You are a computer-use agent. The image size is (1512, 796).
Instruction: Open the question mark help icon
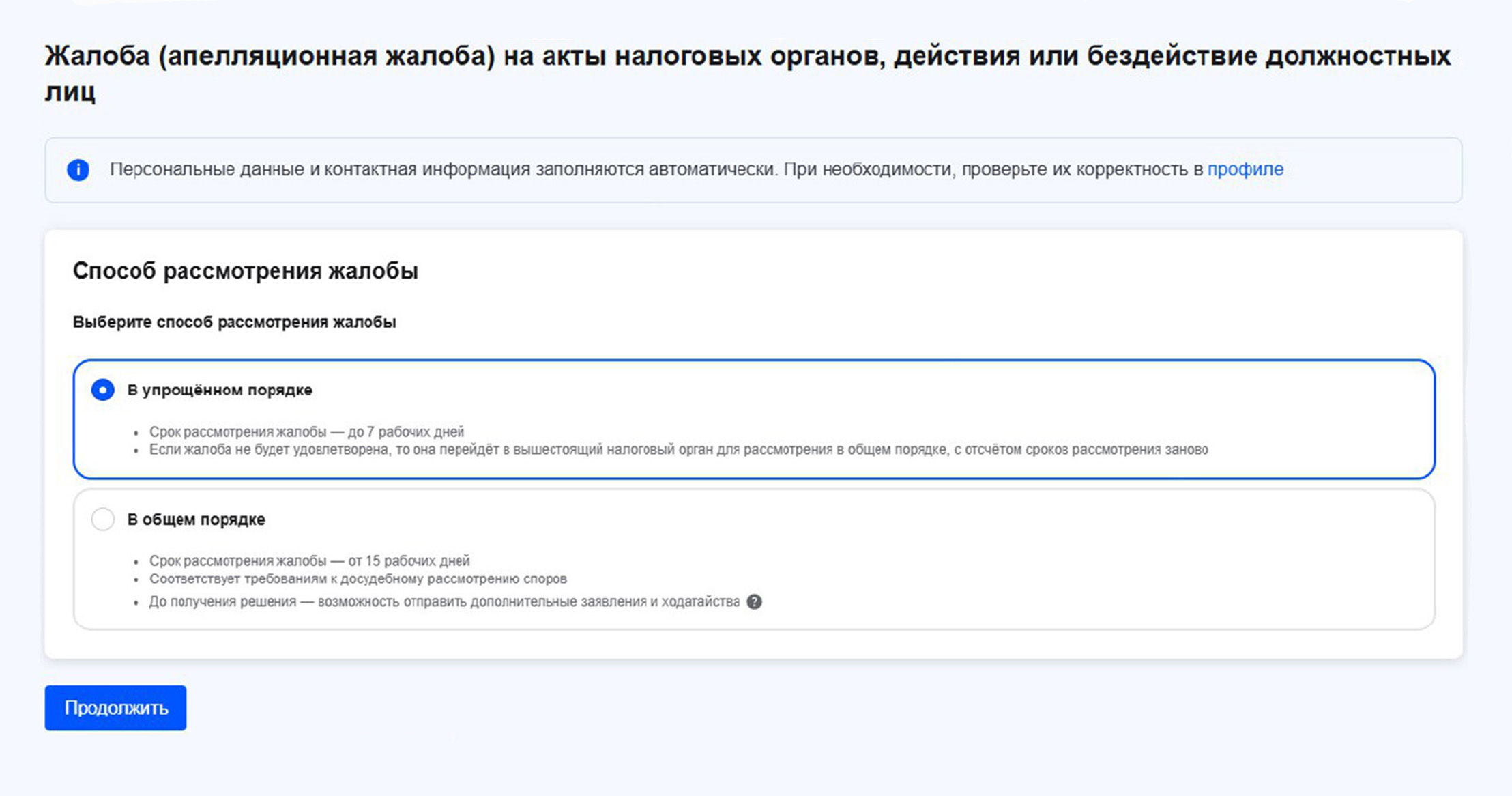(x=754, y=601)
